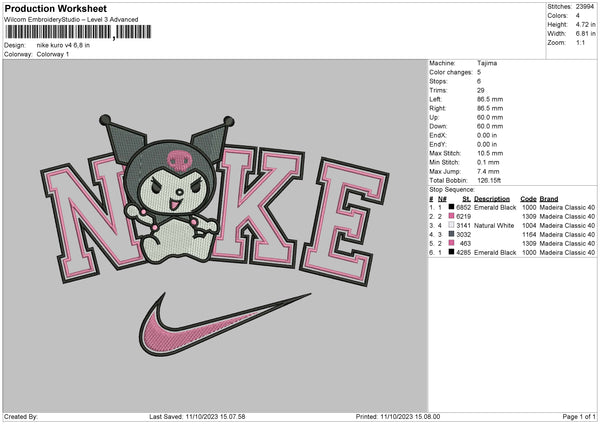
Task: Click the 'Stops:' label
Action: pyautogui.click(x=438, y=81)
